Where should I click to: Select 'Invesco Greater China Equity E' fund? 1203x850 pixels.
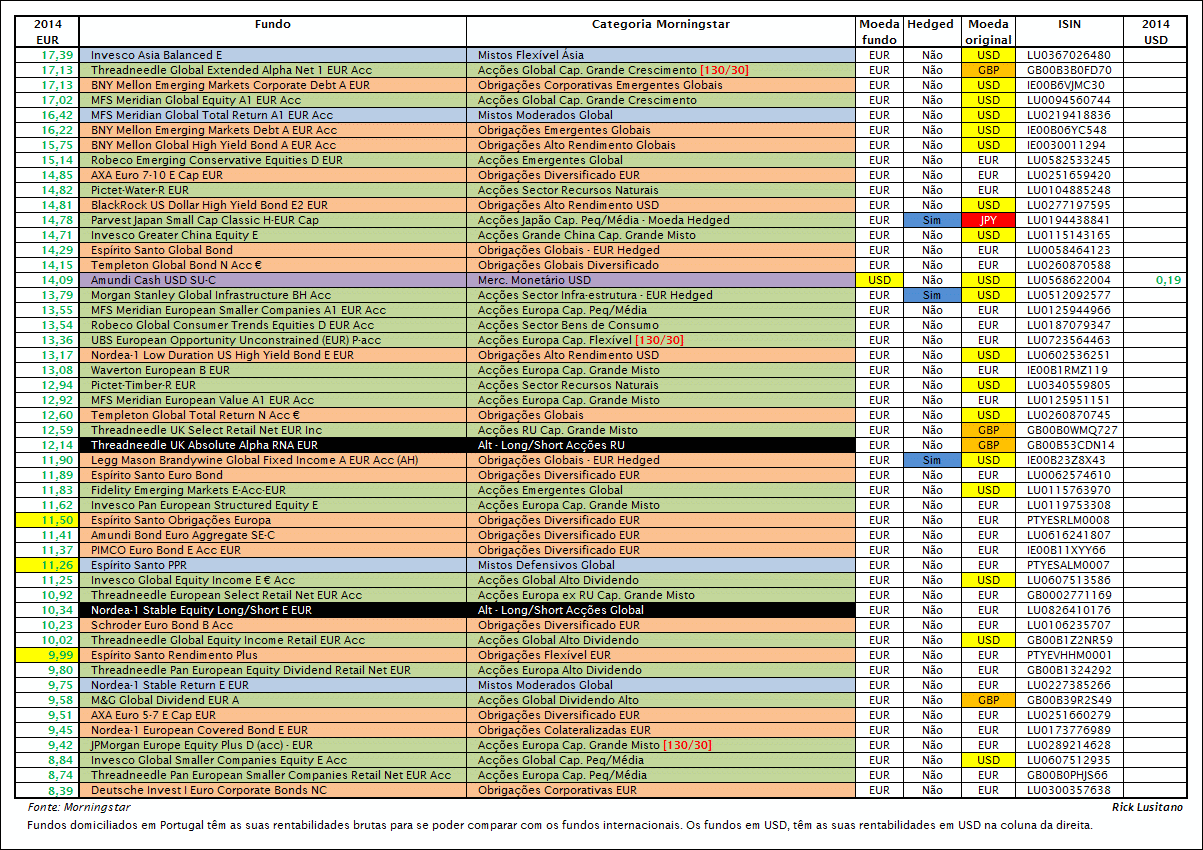pyautogui.click(x=273, y=235)
